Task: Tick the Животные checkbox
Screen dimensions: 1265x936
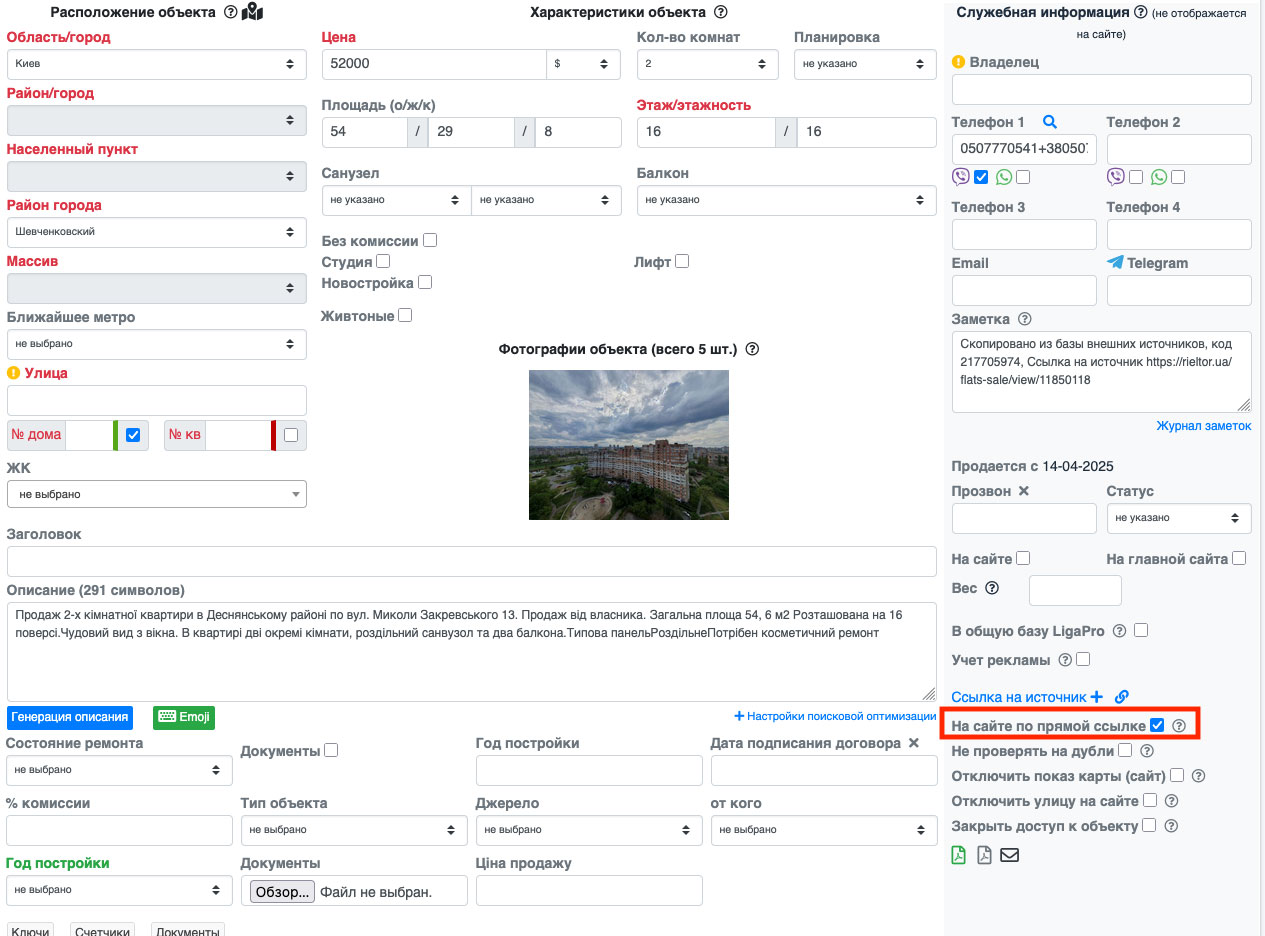Action: [405, 315]
